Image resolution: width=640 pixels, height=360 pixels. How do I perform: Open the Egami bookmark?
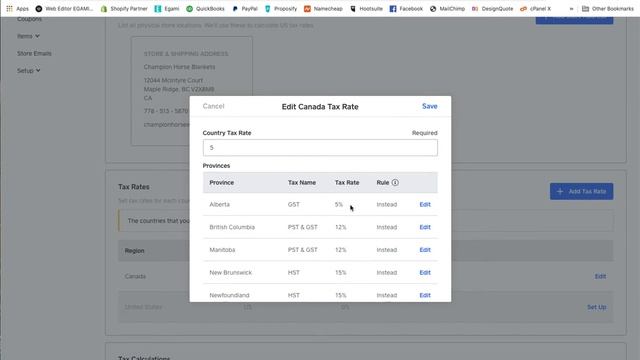click(x=167, y=9)
